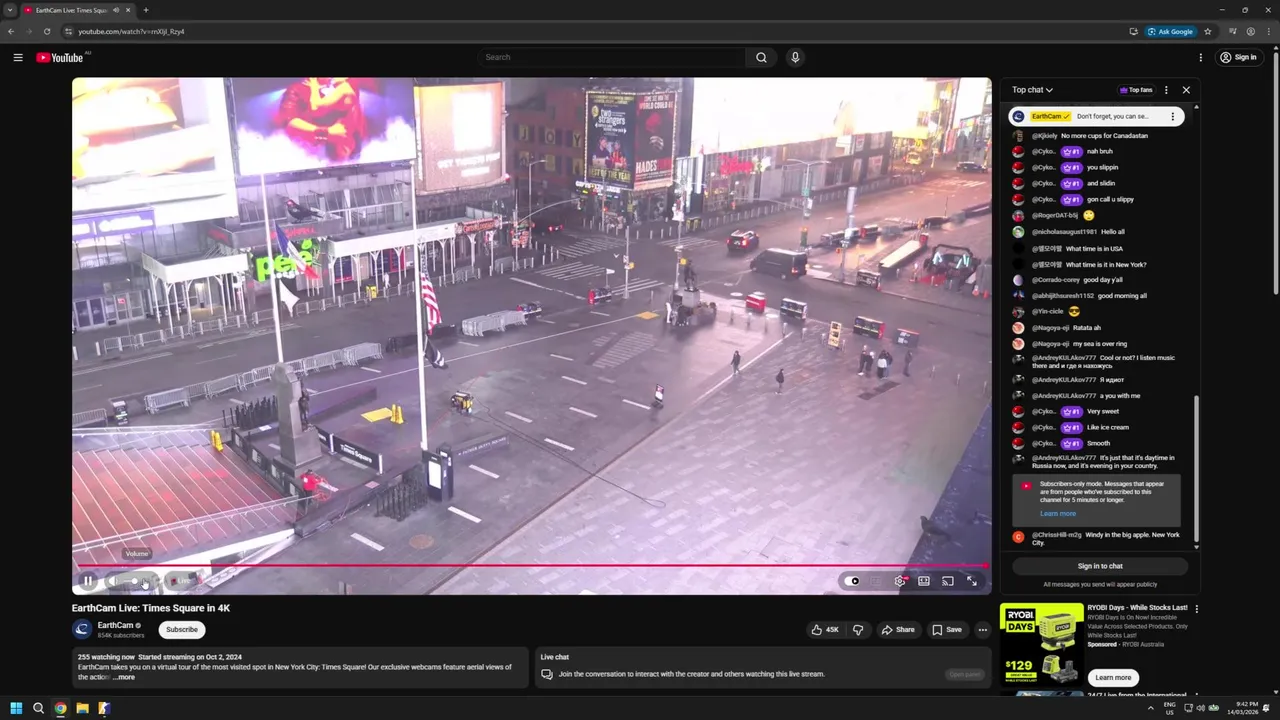The width and height of the screenshot is (1280, 720).
Task: Open the Top fans leaderboard
Action: coord(1136,90)
